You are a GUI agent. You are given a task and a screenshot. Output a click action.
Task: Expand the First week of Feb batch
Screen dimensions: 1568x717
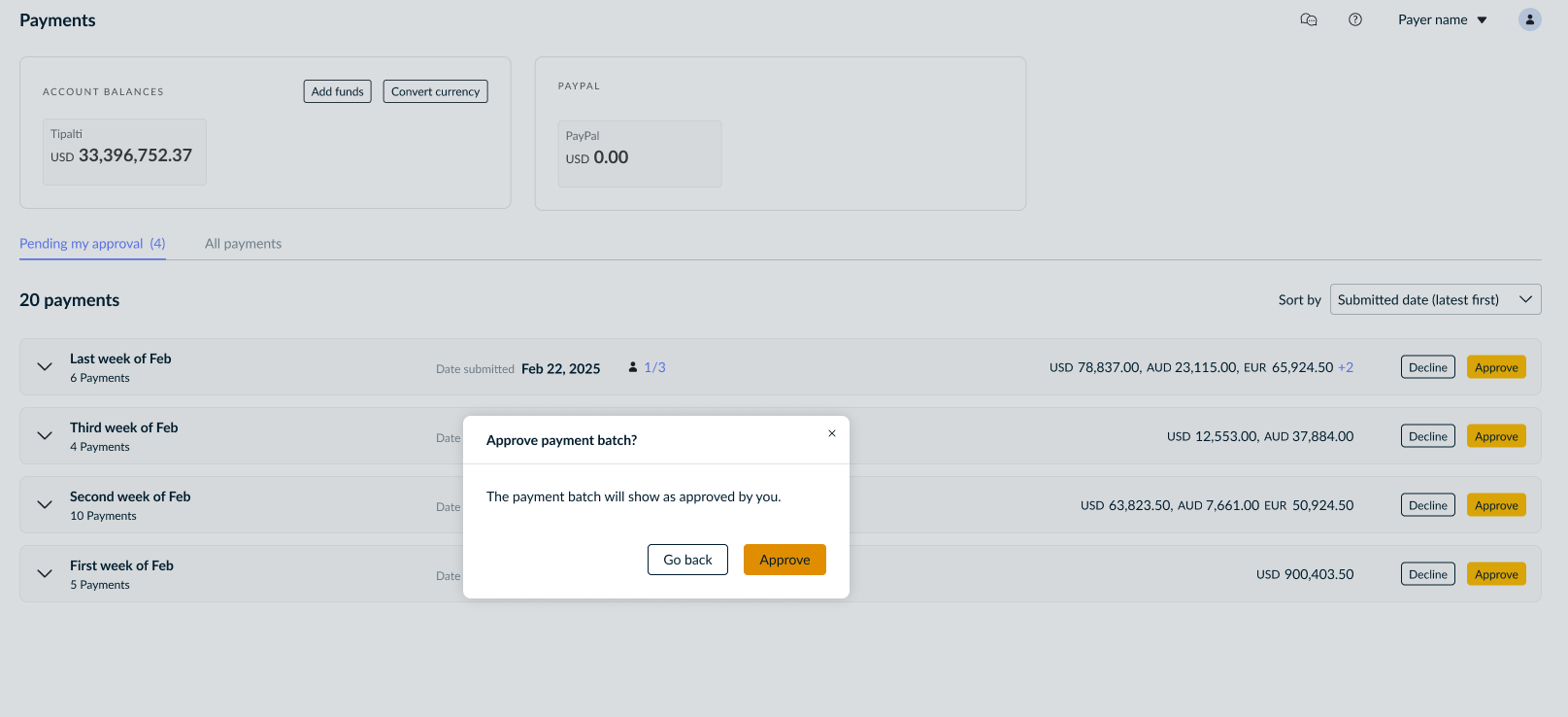pos(45,574)
